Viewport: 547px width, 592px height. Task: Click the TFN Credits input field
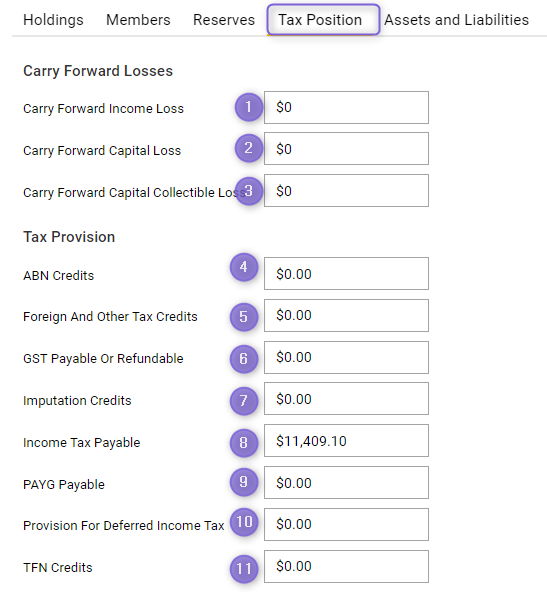346,566
